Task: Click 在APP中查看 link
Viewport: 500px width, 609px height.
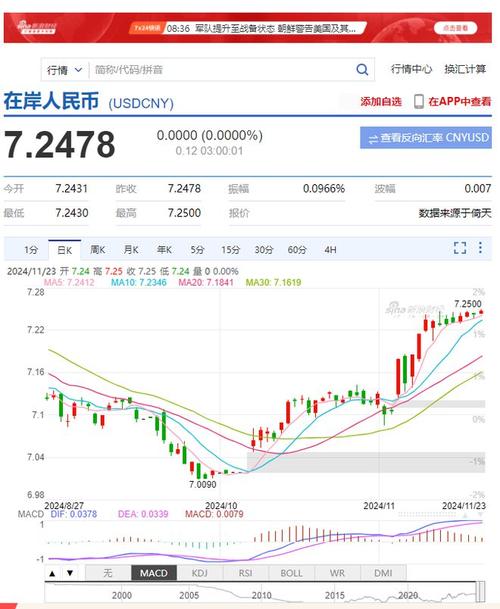Action: (460, 102)
